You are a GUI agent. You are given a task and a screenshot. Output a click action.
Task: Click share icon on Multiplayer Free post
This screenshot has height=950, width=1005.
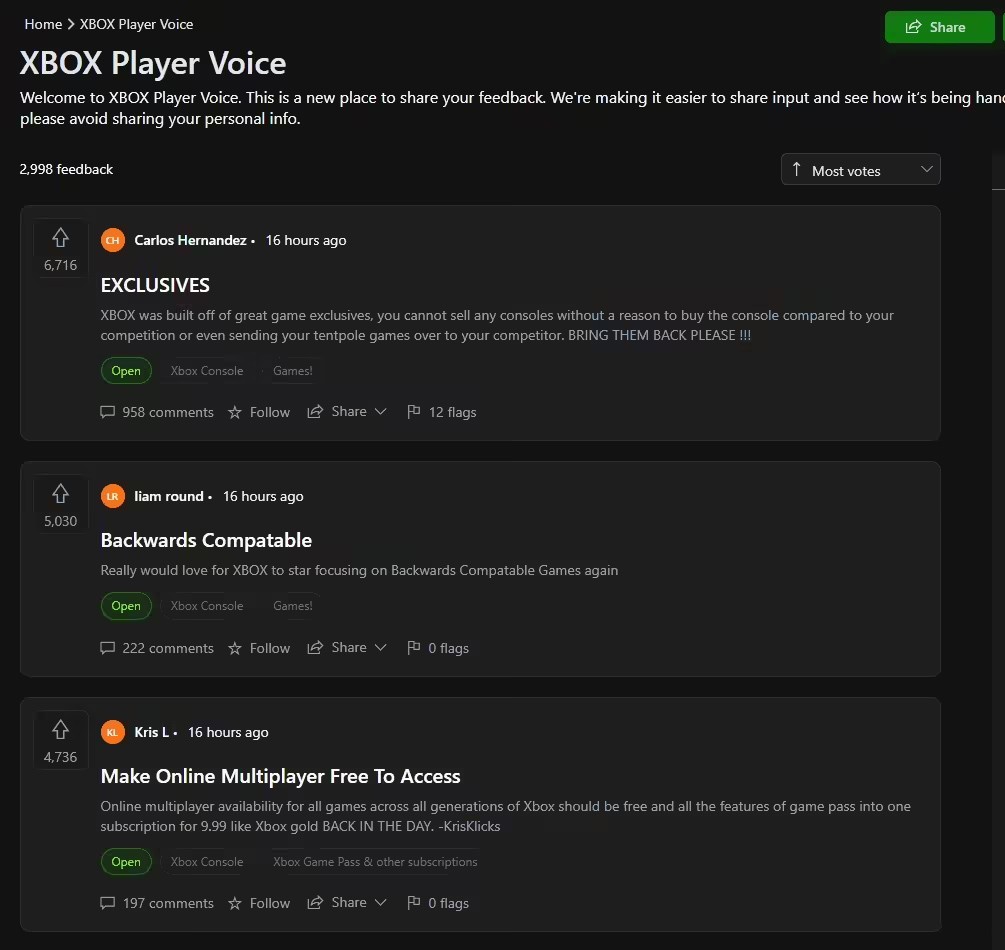[x=315, y=903]
